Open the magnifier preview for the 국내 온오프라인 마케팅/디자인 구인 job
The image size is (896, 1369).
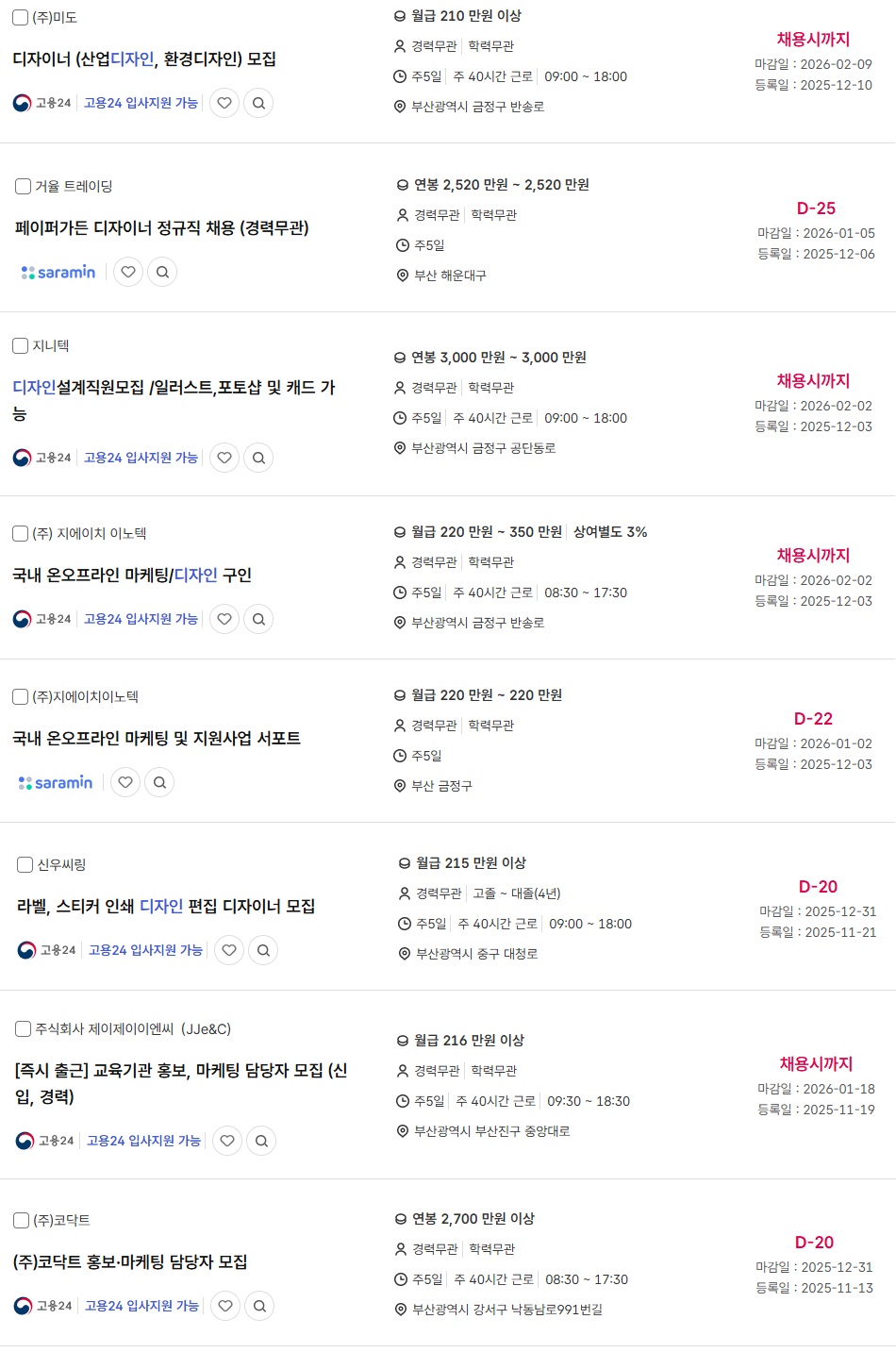point(258,619)
